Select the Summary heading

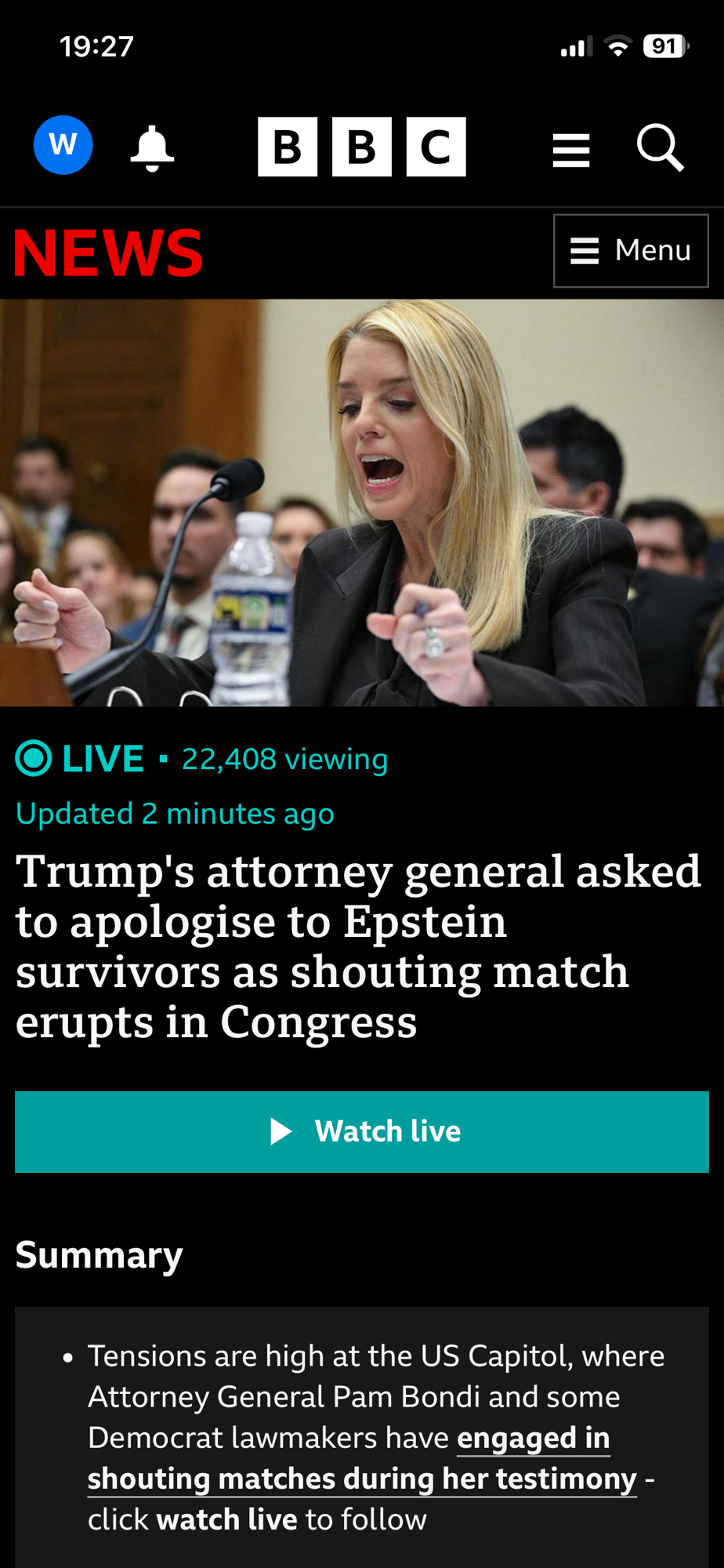(x=100, y=1255)
